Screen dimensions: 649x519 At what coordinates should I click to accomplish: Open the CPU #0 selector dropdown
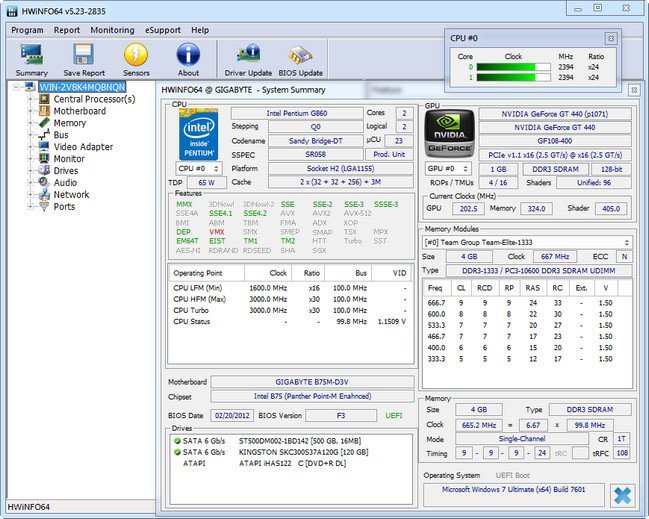199,168
